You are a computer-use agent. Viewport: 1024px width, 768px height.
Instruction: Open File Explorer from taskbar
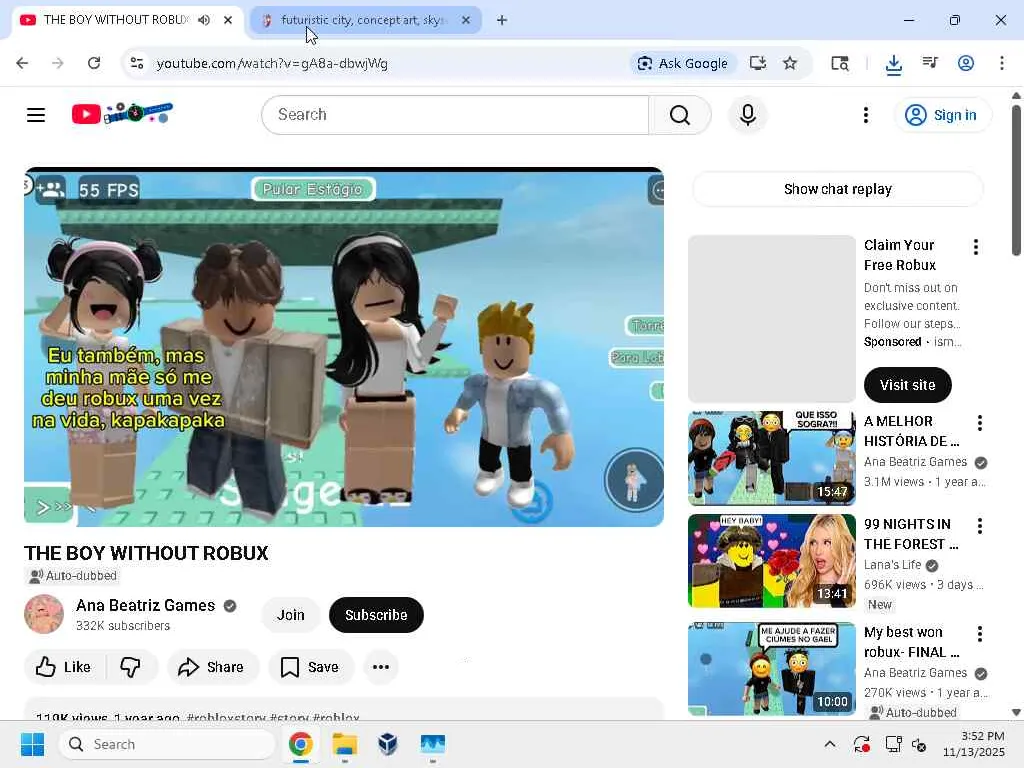tap(344, 744)
